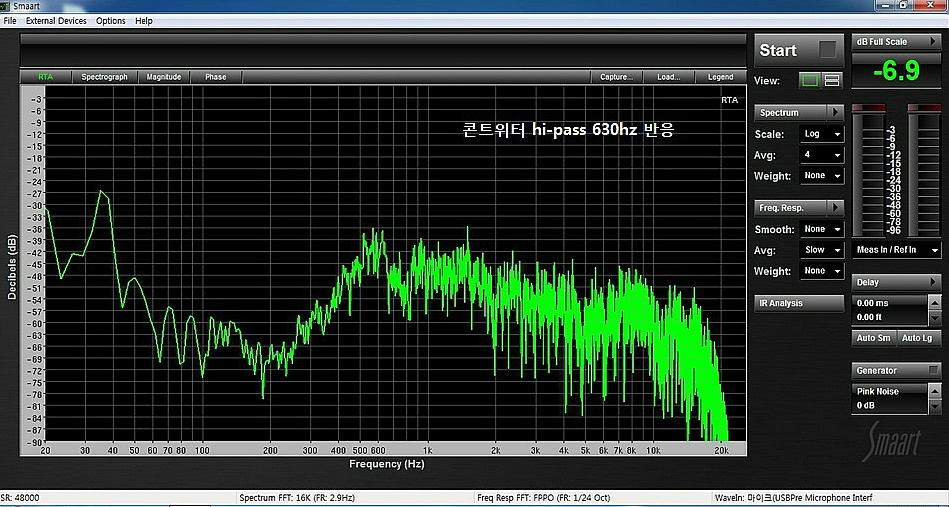Click the Delay arrow button
Viewport: 949px width, 507px height.
(x=934, y=283)
